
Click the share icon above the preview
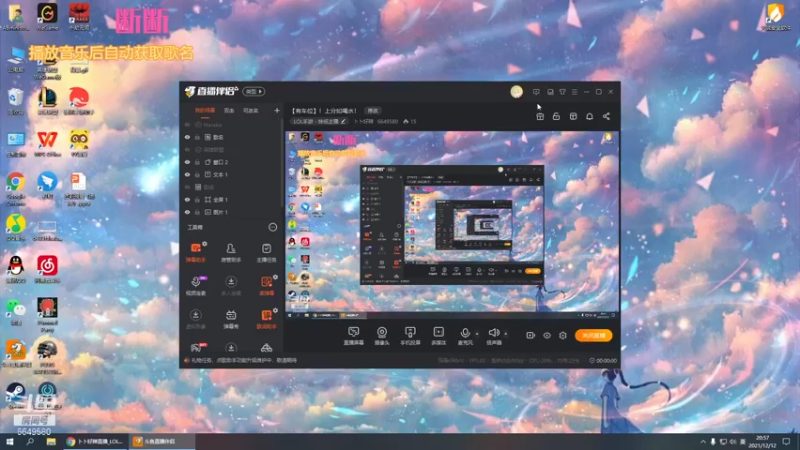(x=606, y=116)
